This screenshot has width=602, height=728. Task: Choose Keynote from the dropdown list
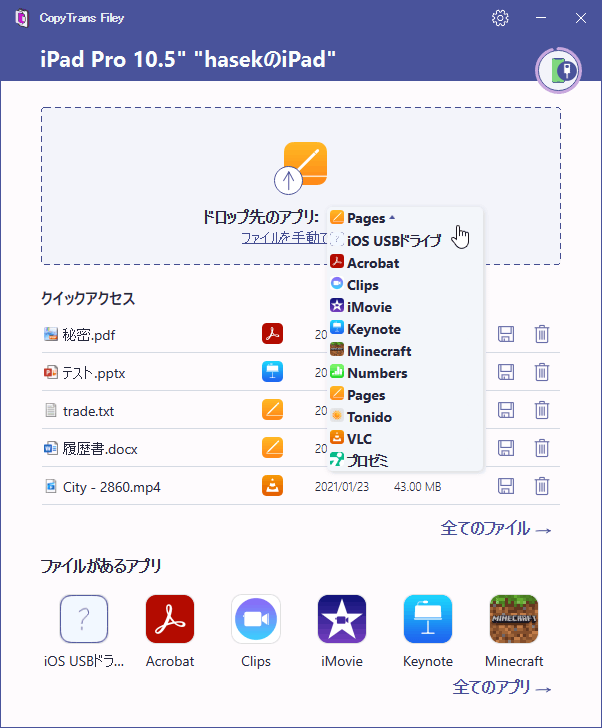365,329
